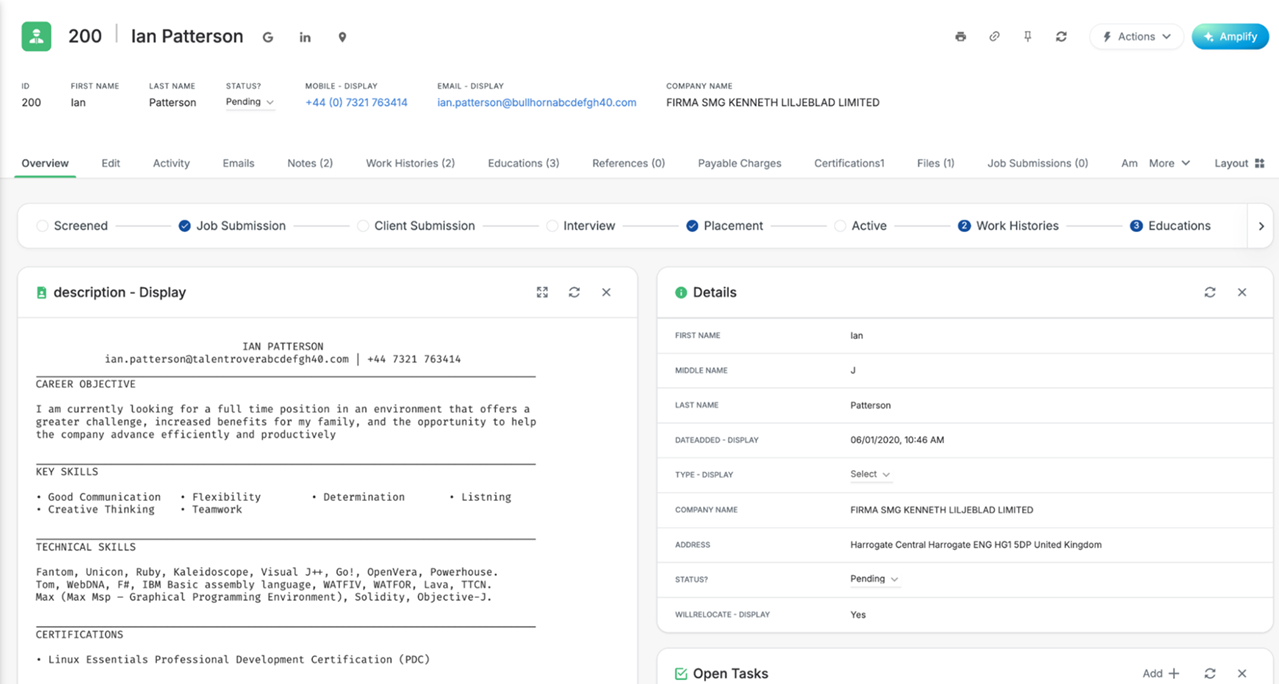Refresh the Open Tasks card
Image resolution: width=1279 pixels, height=684 pixels.
point(1210,674)
